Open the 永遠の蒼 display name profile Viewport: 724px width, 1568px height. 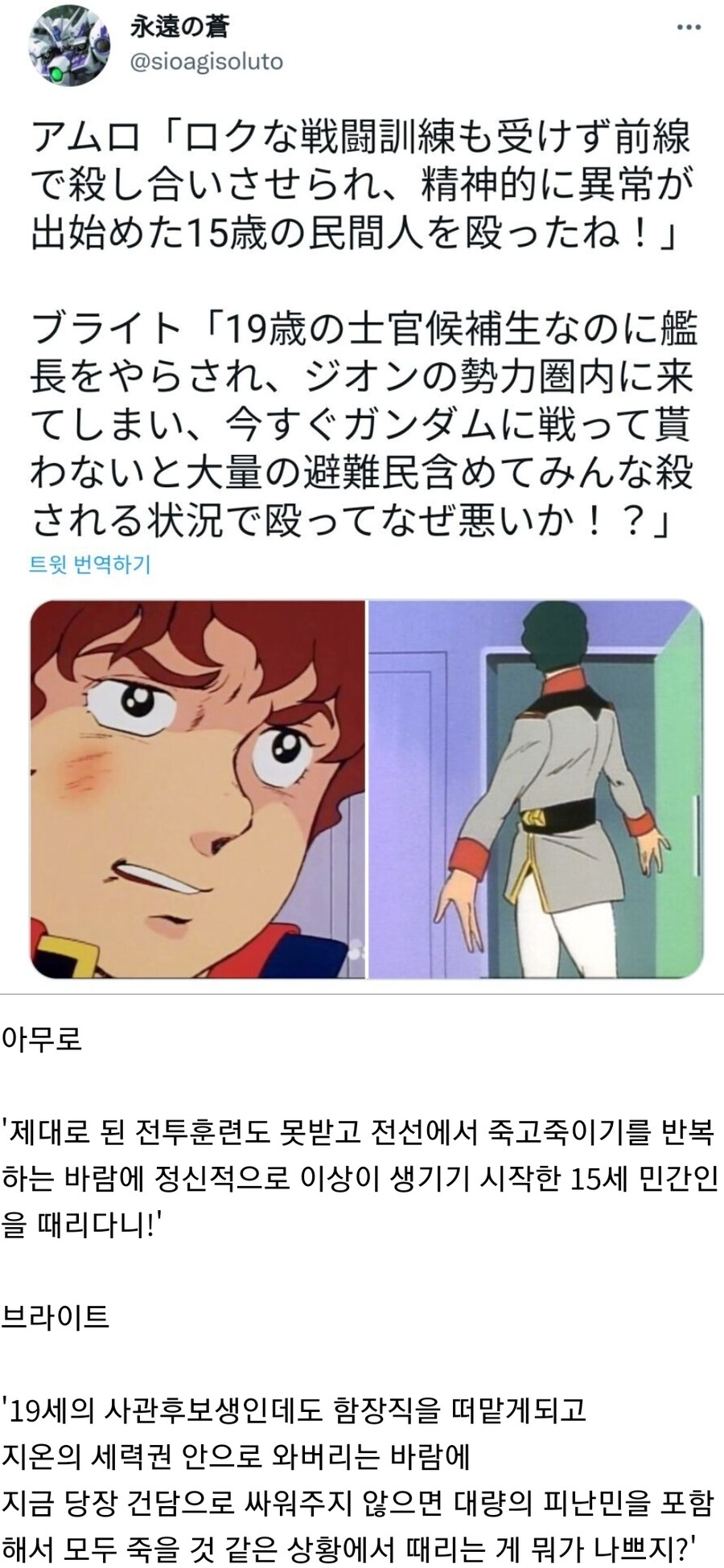[x=180, y=26]
